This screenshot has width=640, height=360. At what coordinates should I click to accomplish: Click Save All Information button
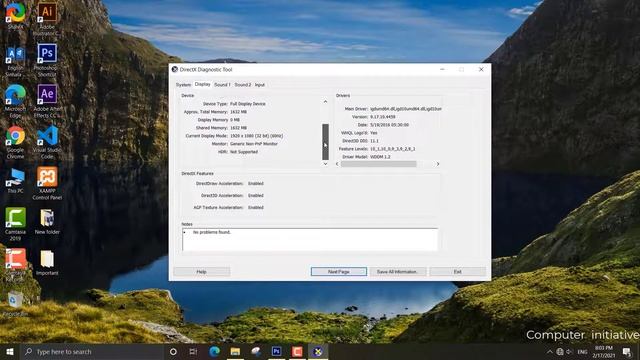398,271
